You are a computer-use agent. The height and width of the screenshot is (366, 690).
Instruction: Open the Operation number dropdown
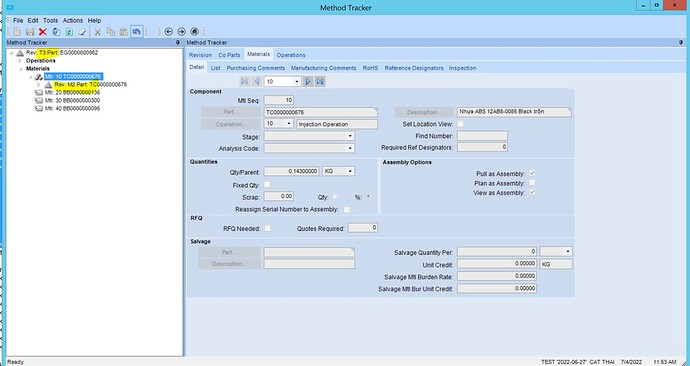289,124
